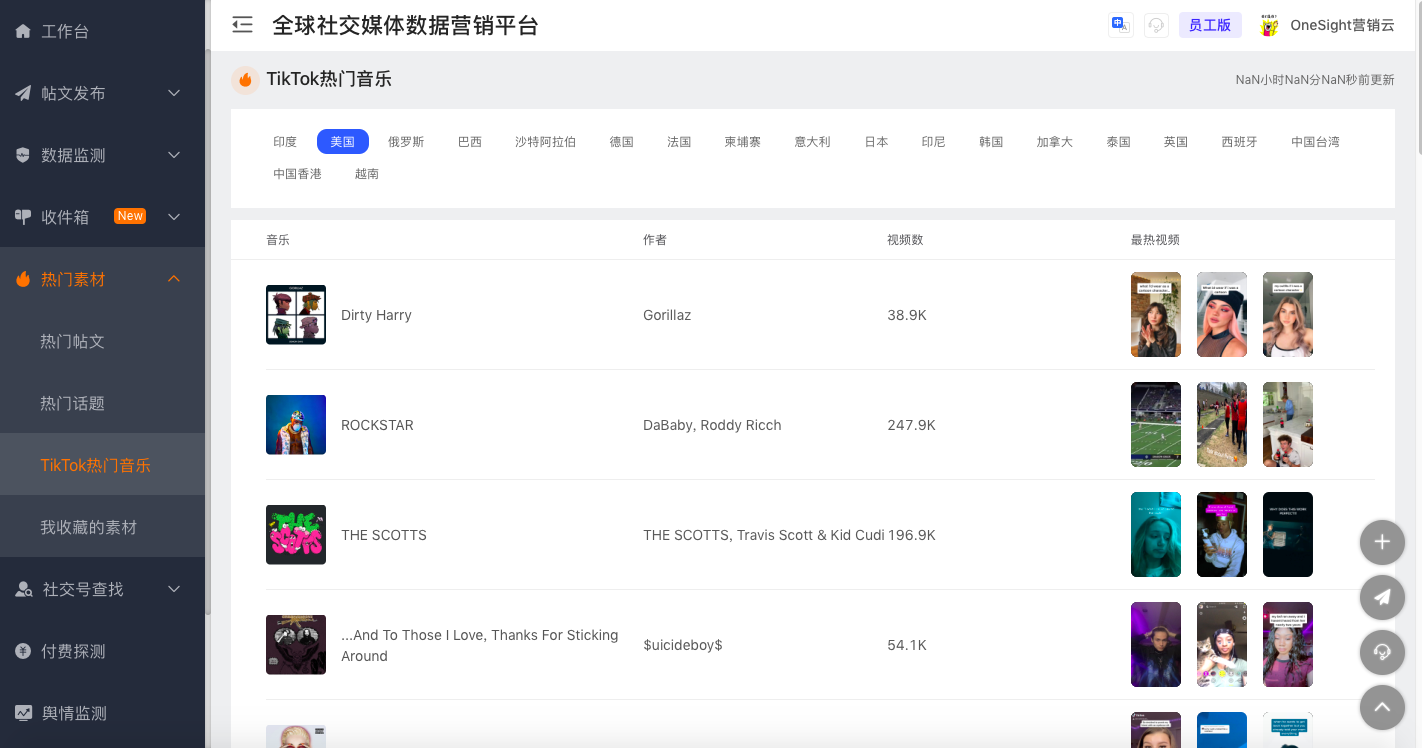Click the OneSight营销云 account name
The width and height of the screenshot is (1422, 748).
click(x=1342, y=25)
